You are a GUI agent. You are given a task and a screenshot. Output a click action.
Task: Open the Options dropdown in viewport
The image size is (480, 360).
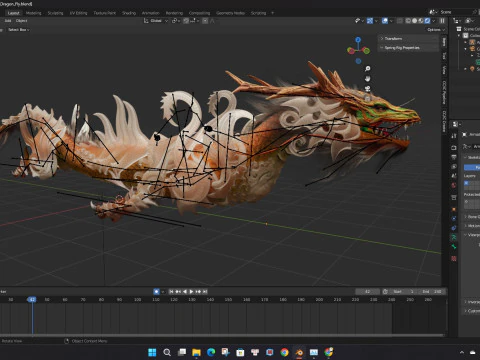pos(436,30)
